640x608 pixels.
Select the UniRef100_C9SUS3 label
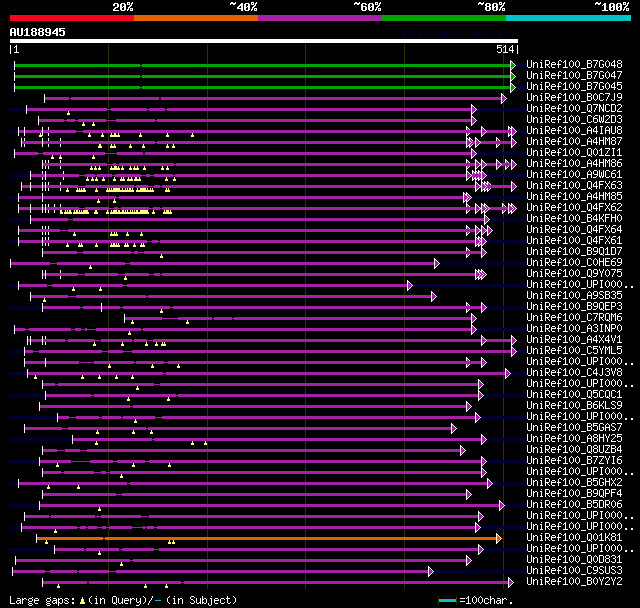[x=574, y=571]
